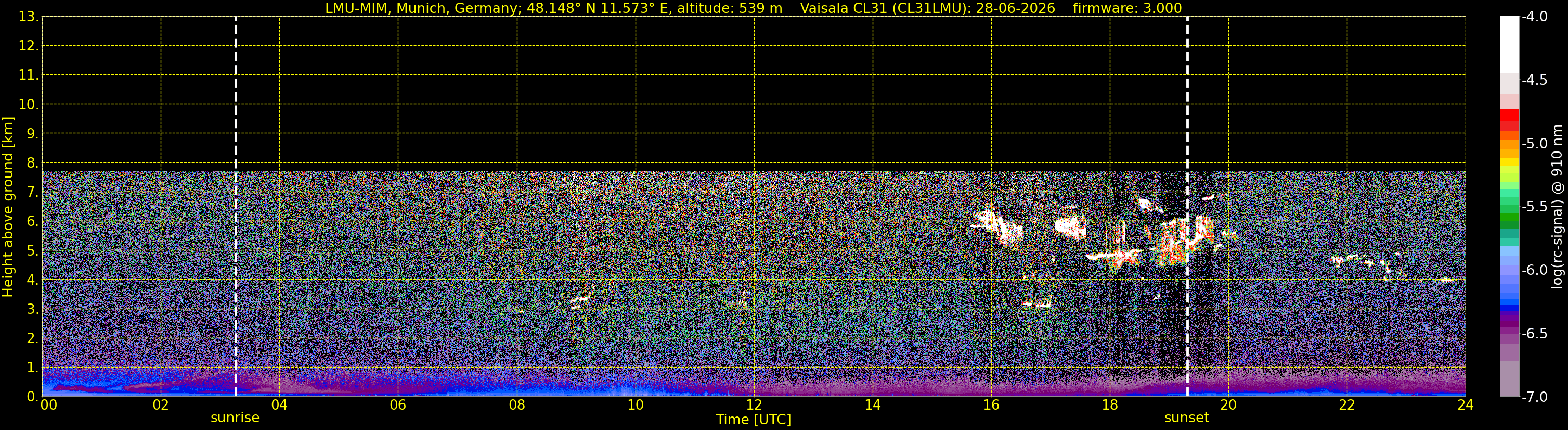The image size is (1568, 430).
Task: Click the dashed sunset line
Action: (1187, 207)
